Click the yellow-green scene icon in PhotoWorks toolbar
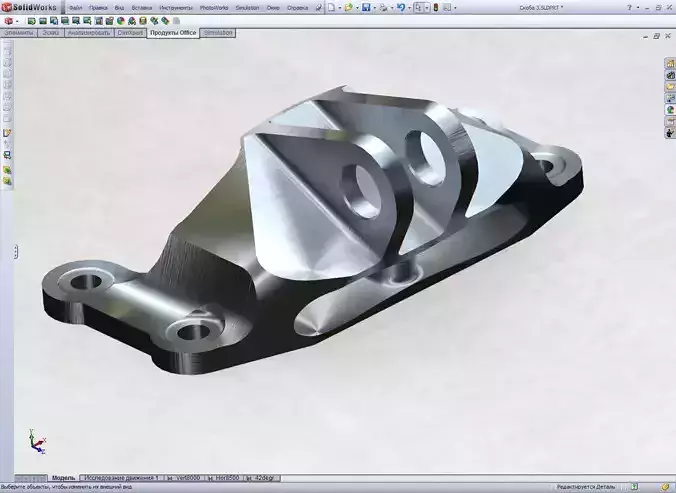676x493 pixels. [143, 21]
